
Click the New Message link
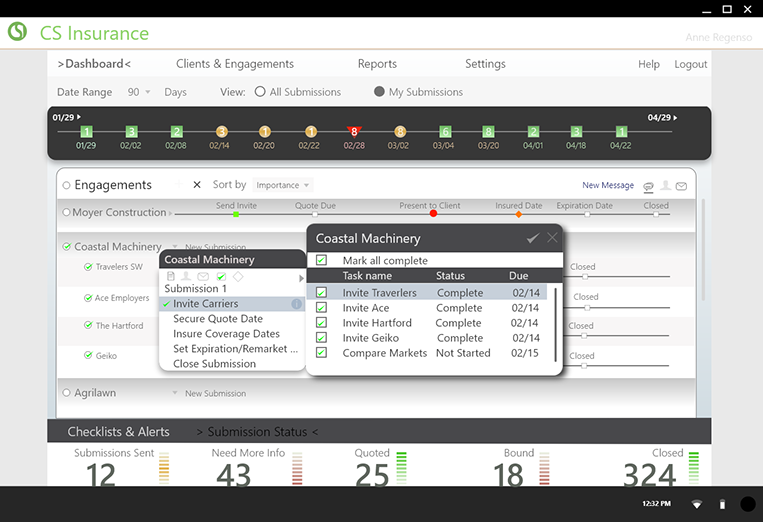pyautogui.click(x=608, y=186)
